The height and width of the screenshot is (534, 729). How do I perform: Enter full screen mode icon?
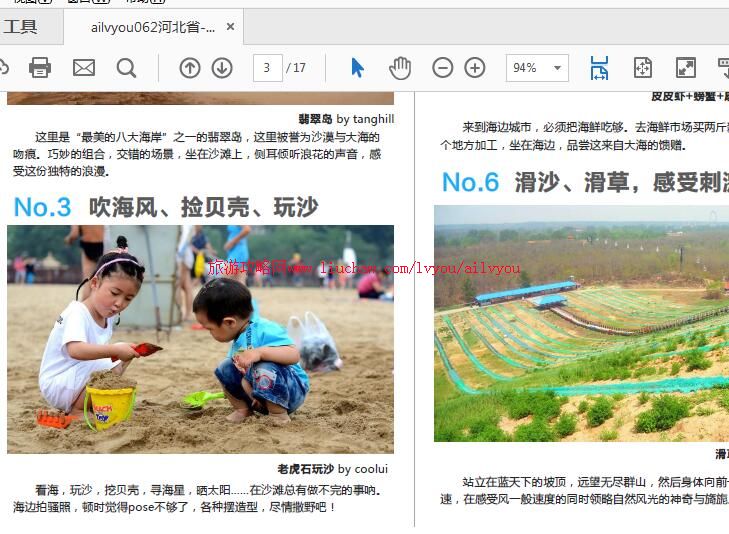(x=686, y=68)
